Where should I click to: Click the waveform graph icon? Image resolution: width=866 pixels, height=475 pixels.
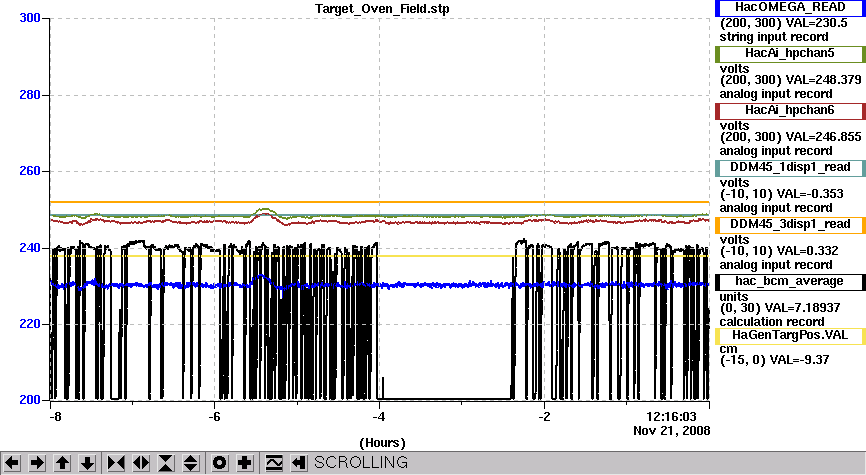click(x=273, y=463)
